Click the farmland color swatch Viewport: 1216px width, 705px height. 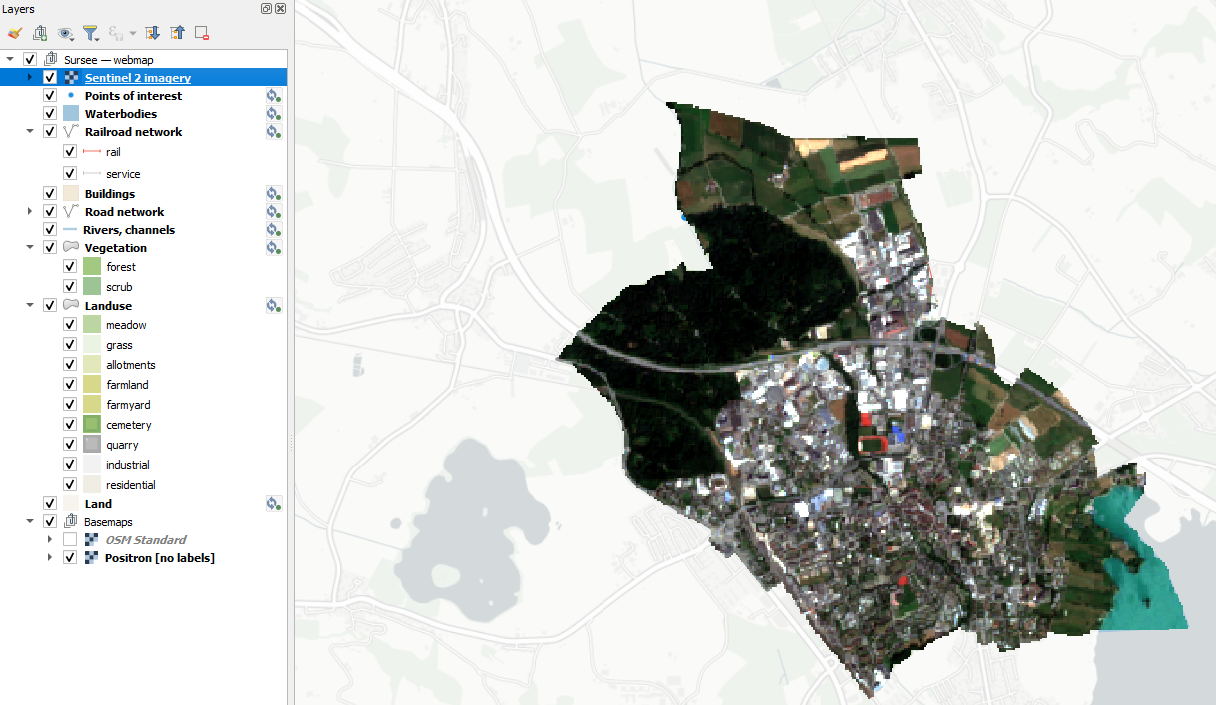pyautogui.click(x=92, y=385)
